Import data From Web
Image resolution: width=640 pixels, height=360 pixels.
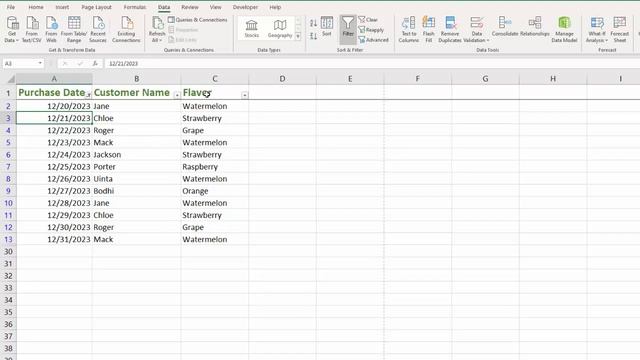click(51, 29)
